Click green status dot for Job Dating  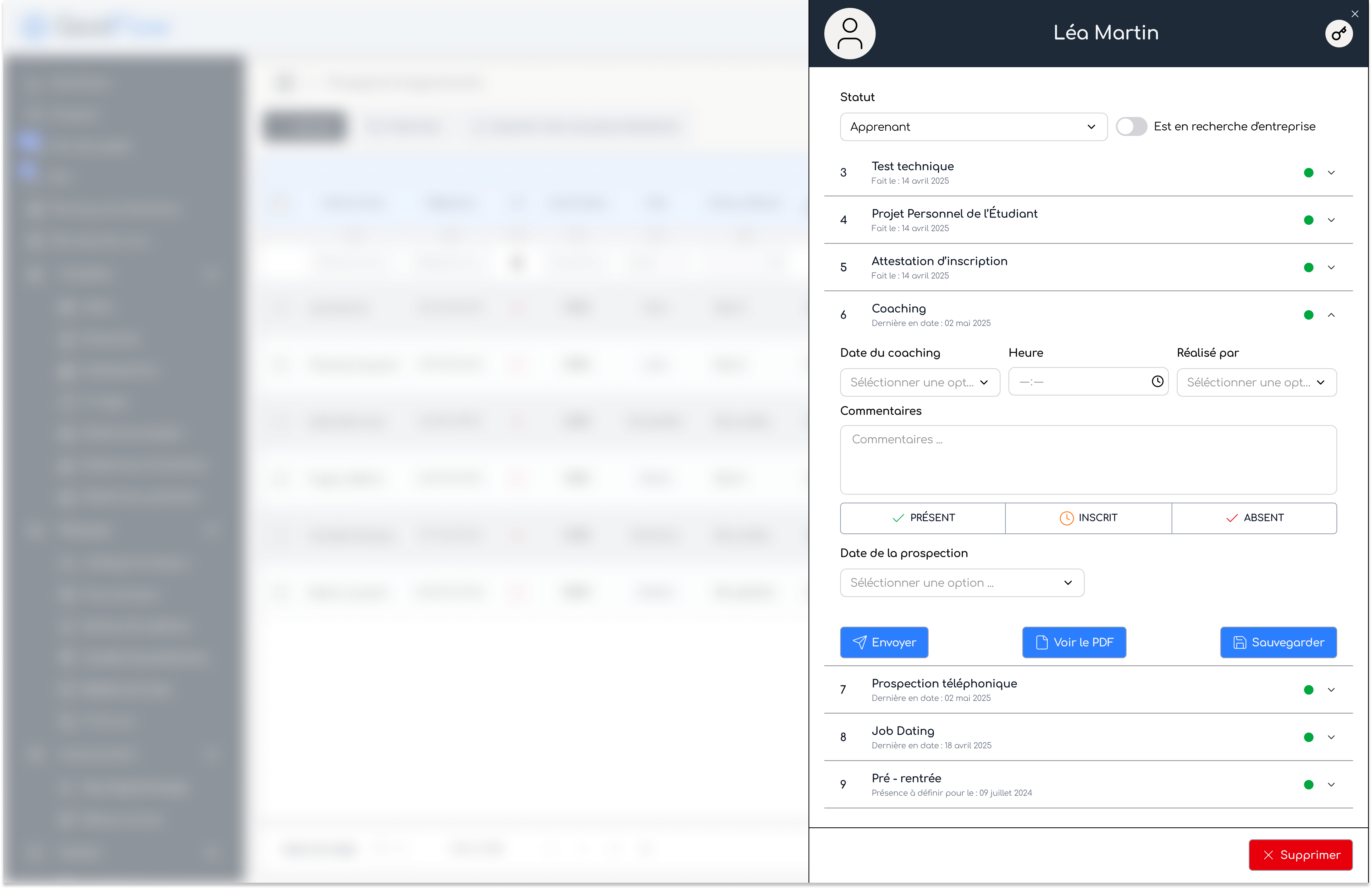(1309, 737)
